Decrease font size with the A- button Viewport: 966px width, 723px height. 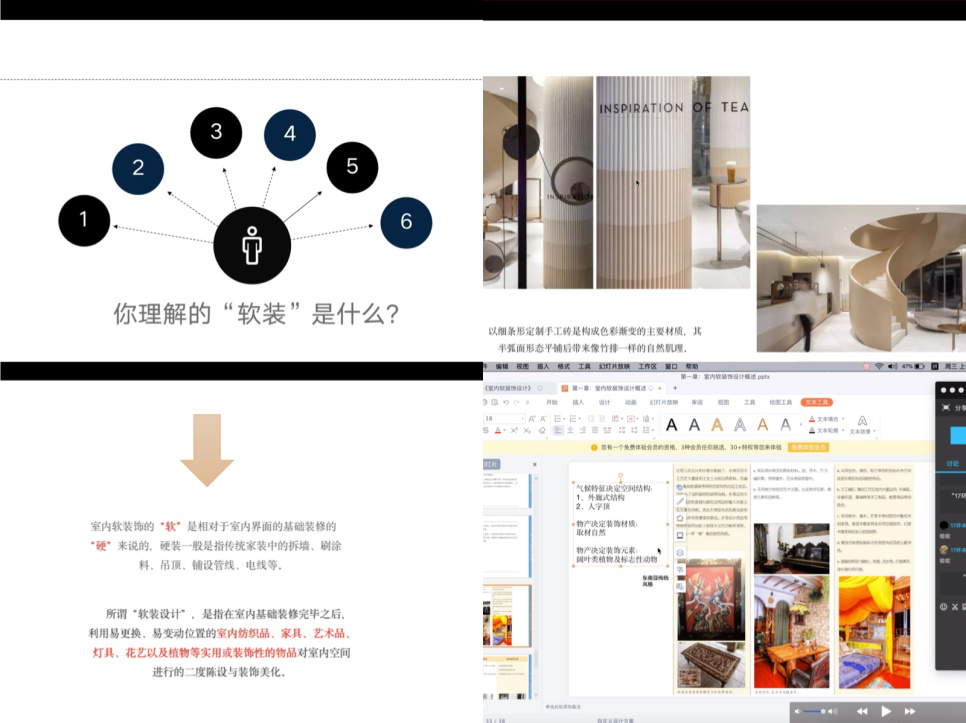[543, 419]
